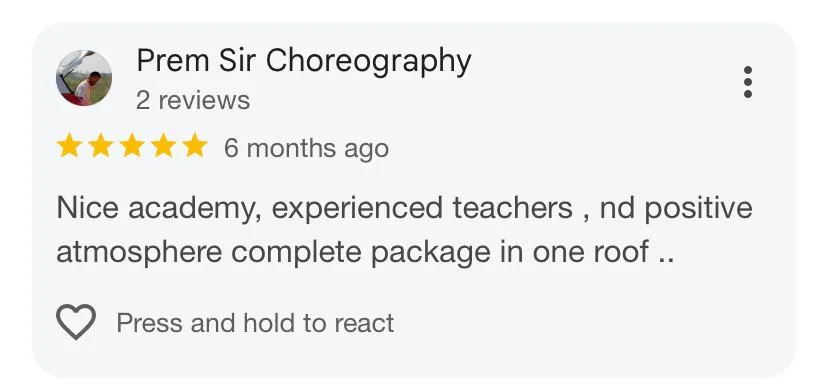View the reviewer's 2 reviews
Image resolution: width=828 pixels, height=392 pixels.
(x=193, y=100)
